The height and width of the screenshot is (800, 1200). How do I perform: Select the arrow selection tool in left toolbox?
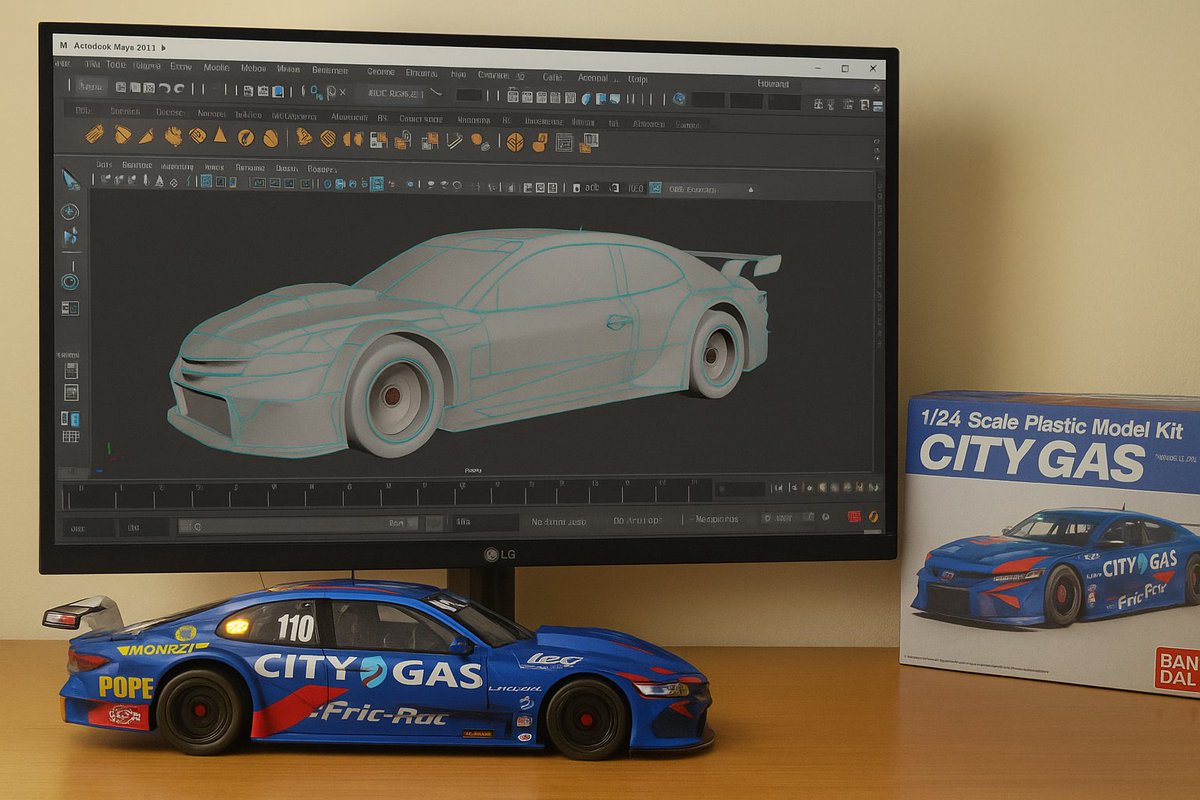point(71,180)
